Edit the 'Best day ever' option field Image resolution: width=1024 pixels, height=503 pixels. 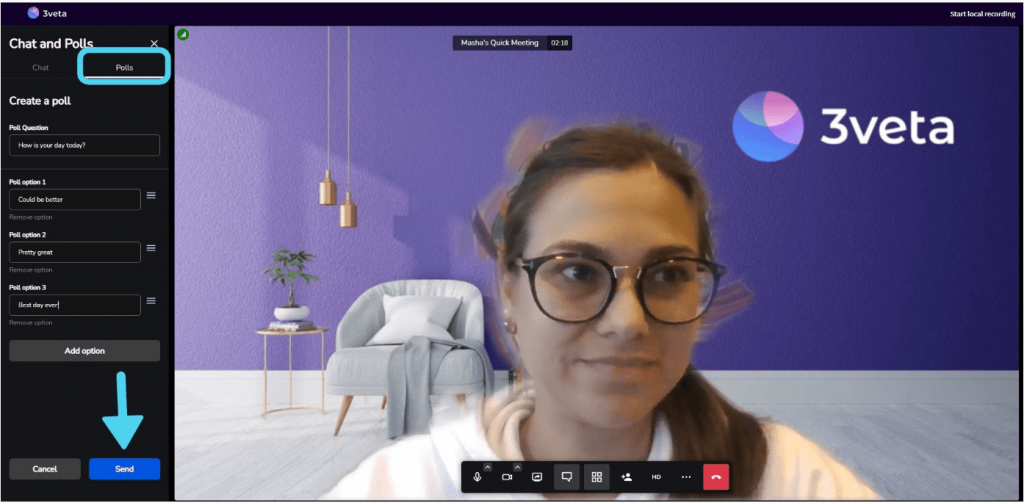point(74,305)
